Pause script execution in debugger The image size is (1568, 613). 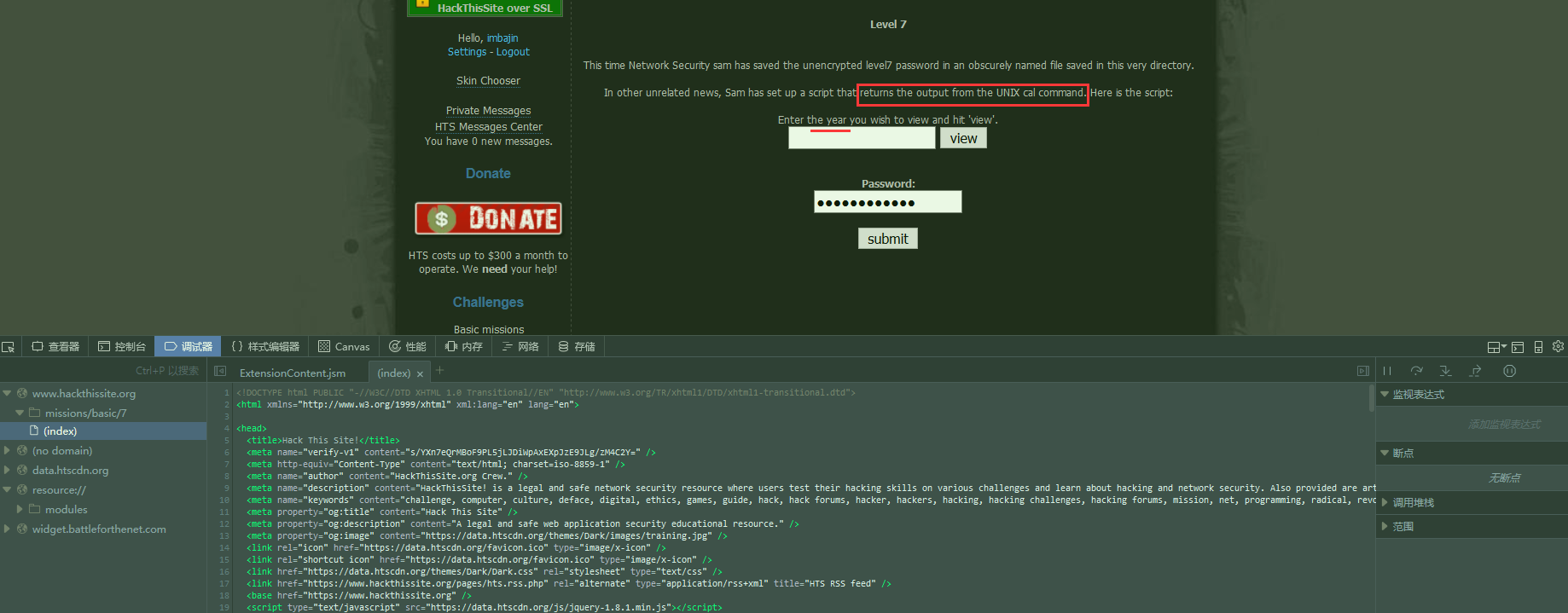[x=1387, y=371]
